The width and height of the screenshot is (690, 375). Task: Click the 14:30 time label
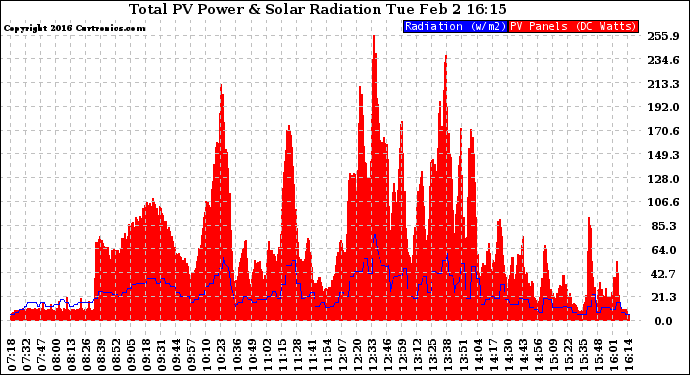(508, 355)
